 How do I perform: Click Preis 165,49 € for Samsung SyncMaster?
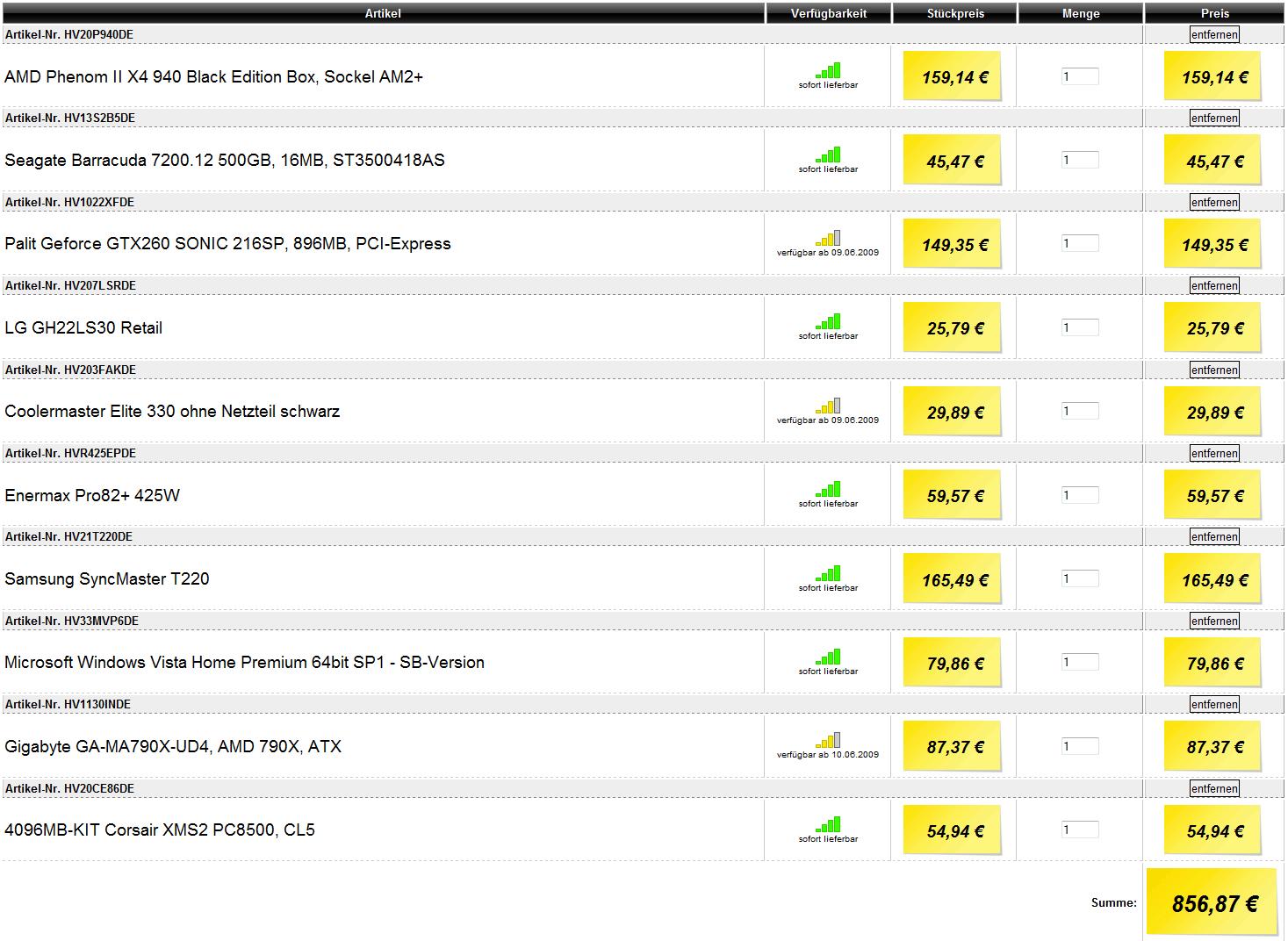coord(1213,578)
